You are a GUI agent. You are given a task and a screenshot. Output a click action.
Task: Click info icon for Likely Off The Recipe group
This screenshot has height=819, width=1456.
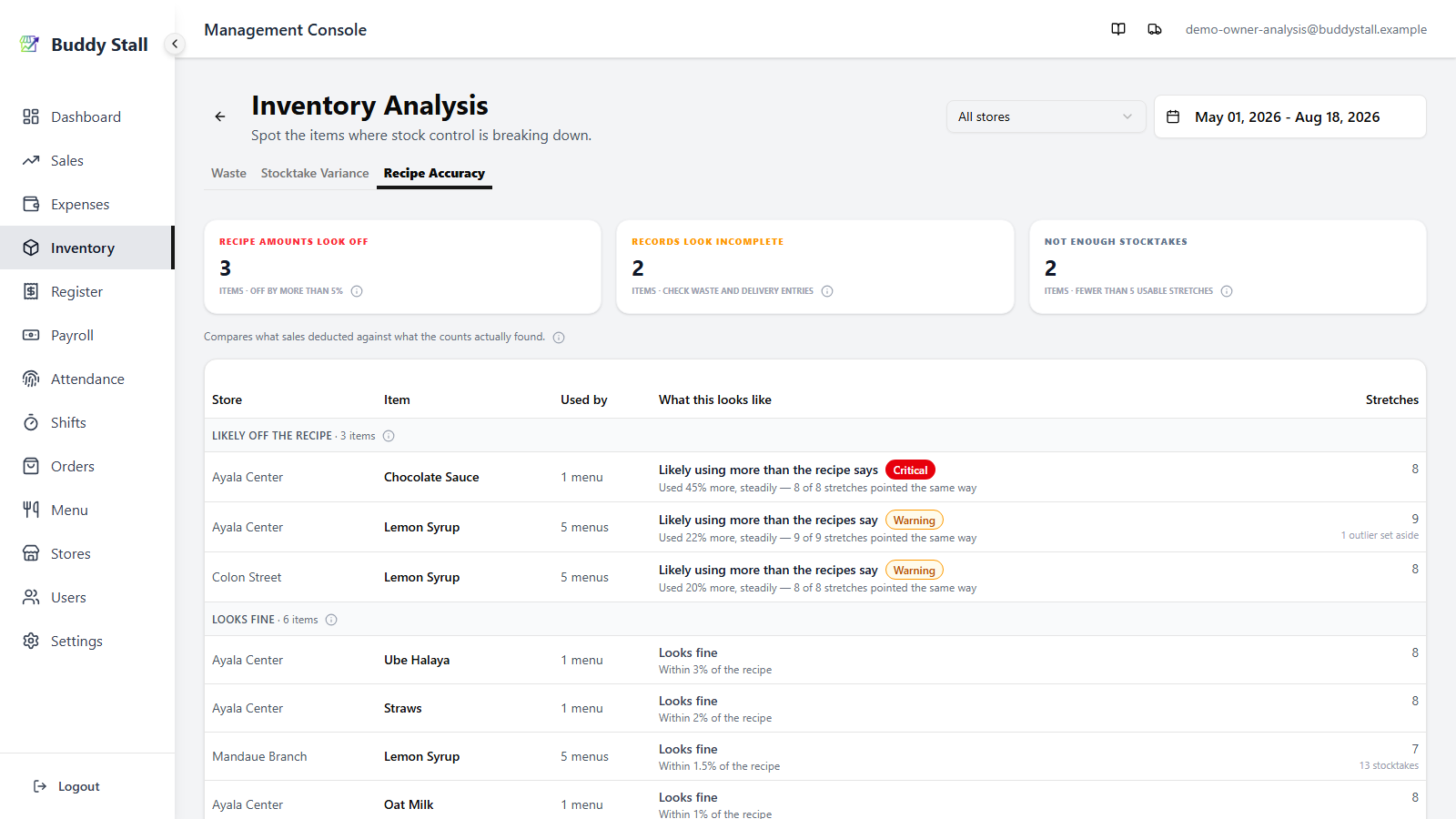[x=389, y=436]
